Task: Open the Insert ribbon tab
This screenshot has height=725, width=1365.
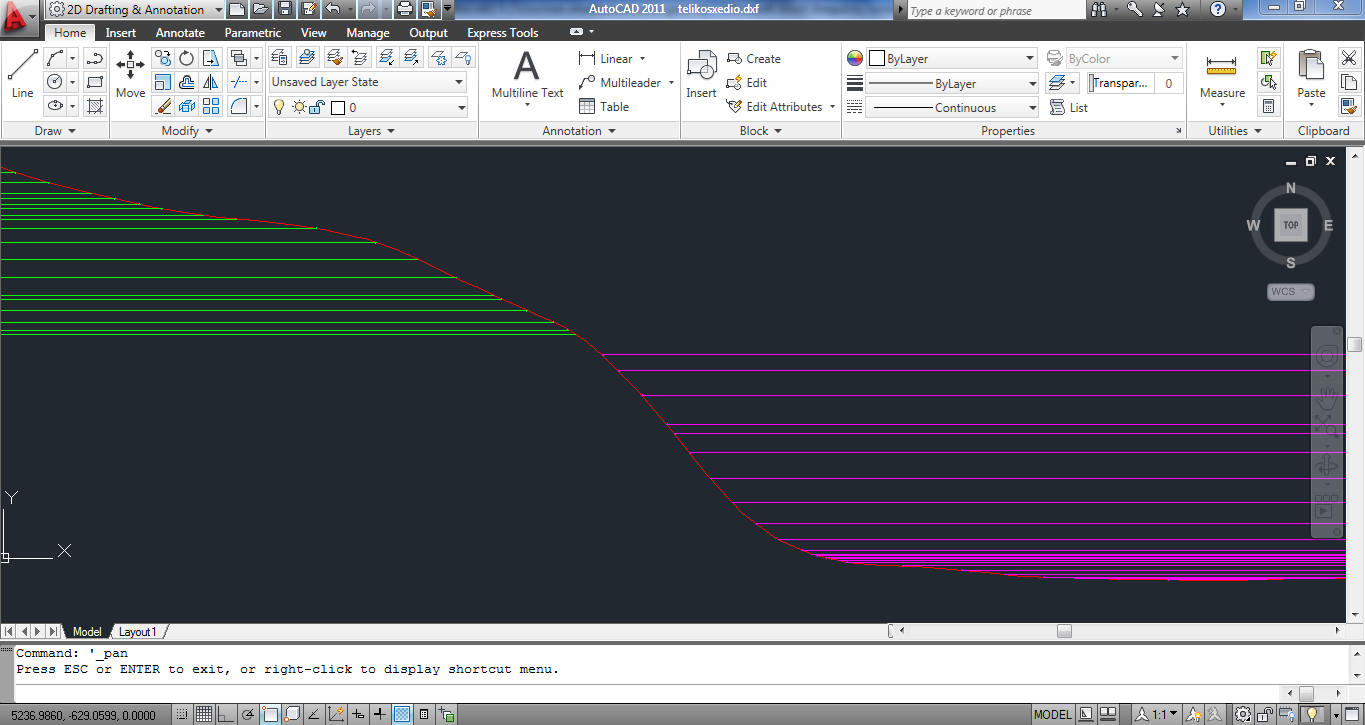Action: [x=121, y=33]
